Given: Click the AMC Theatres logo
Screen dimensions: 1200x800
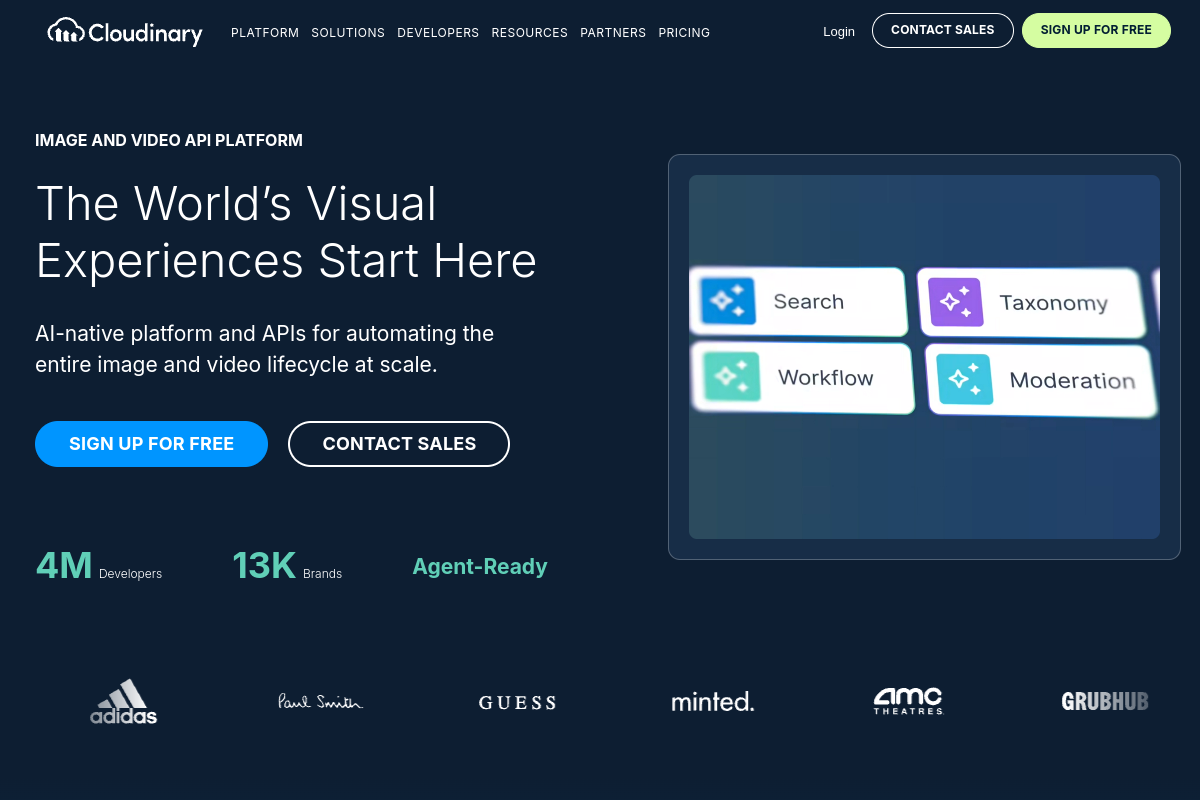Looking at the screenshot, I should (x=908, y=701).
